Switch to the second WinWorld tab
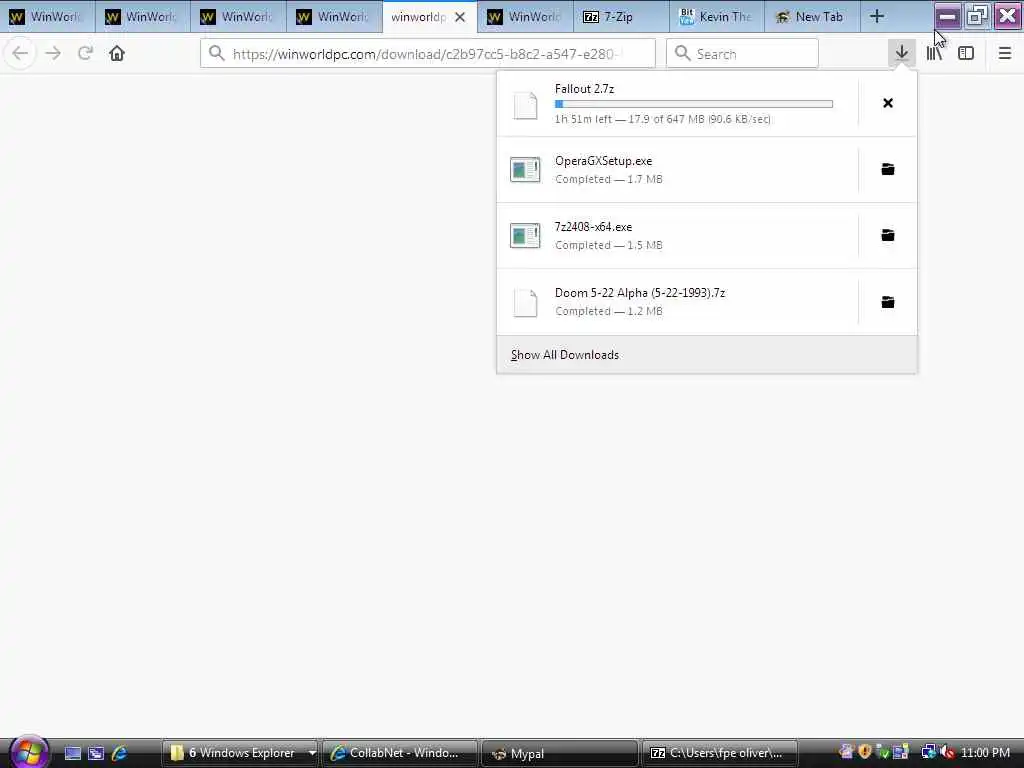Screen dimensions: 1024x768 point(143,16)
